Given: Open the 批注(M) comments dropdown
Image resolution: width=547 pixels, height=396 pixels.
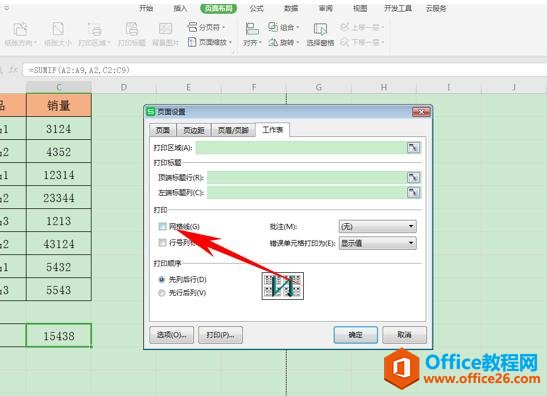Looking at the screenshot, I should 377,226.
